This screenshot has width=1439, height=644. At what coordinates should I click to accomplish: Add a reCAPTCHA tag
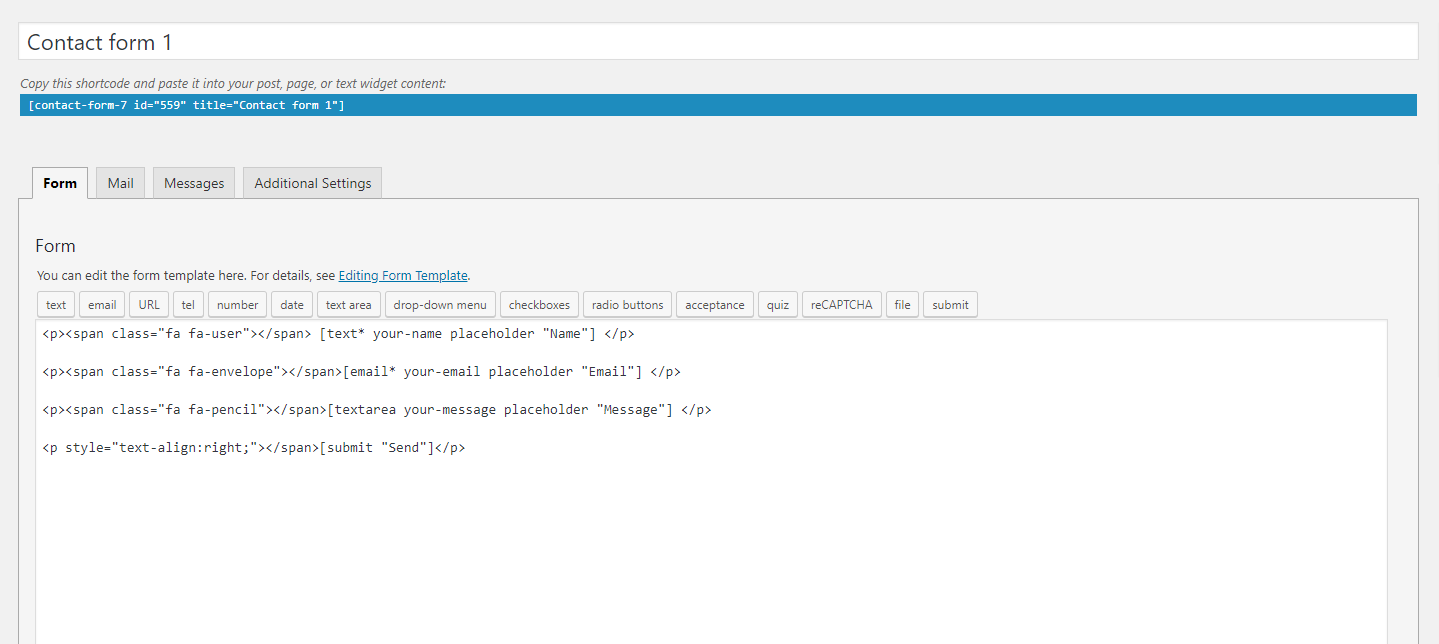click(841, 305)
